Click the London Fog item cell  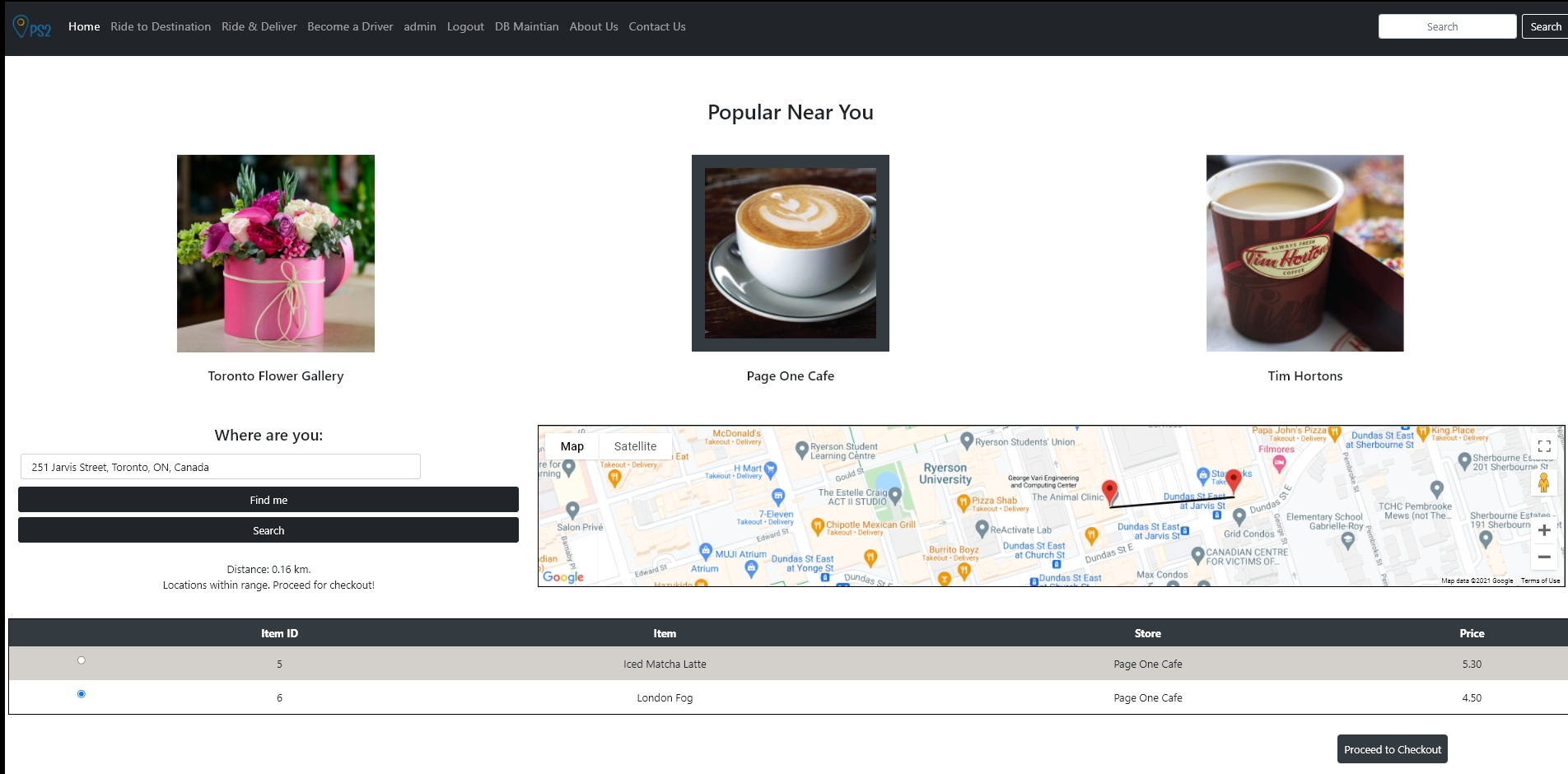point(665,697)
